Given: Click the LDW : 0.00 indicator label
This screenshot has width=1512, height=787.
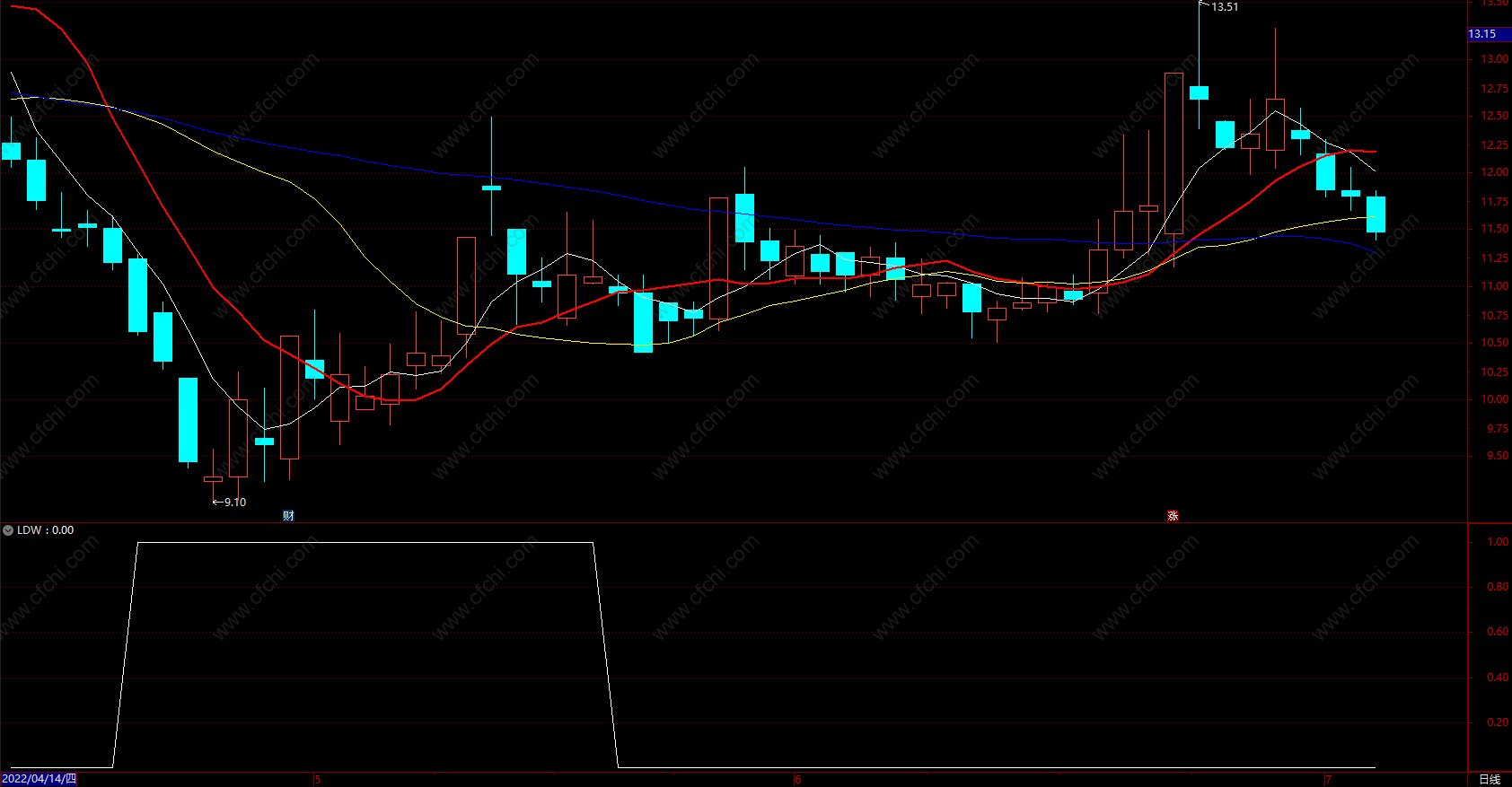Looking at the screenshot, I should click(x=46, y=530).
